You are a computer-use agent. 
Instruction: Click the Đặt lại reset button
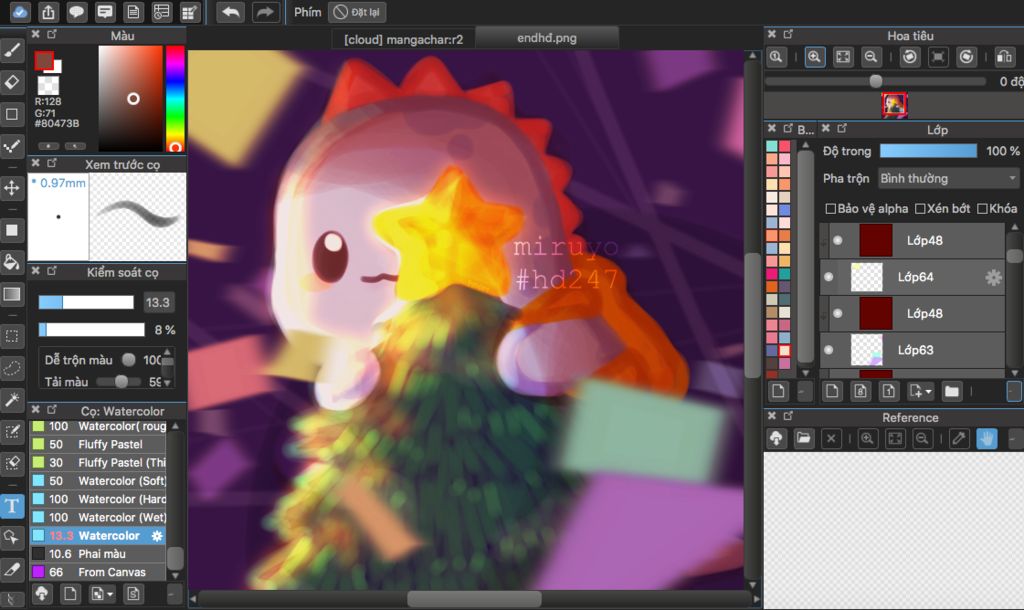click(357, 12)
